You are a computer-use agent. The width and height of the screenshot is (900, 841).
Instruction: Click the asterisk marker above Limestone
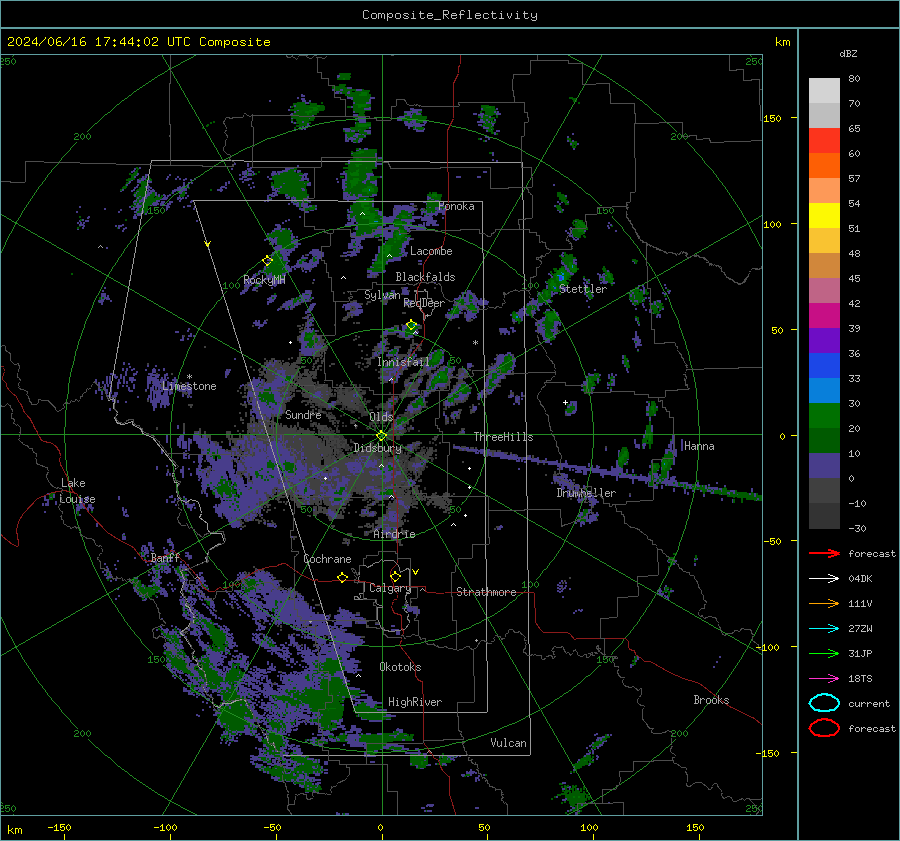[x=189, y=377]
